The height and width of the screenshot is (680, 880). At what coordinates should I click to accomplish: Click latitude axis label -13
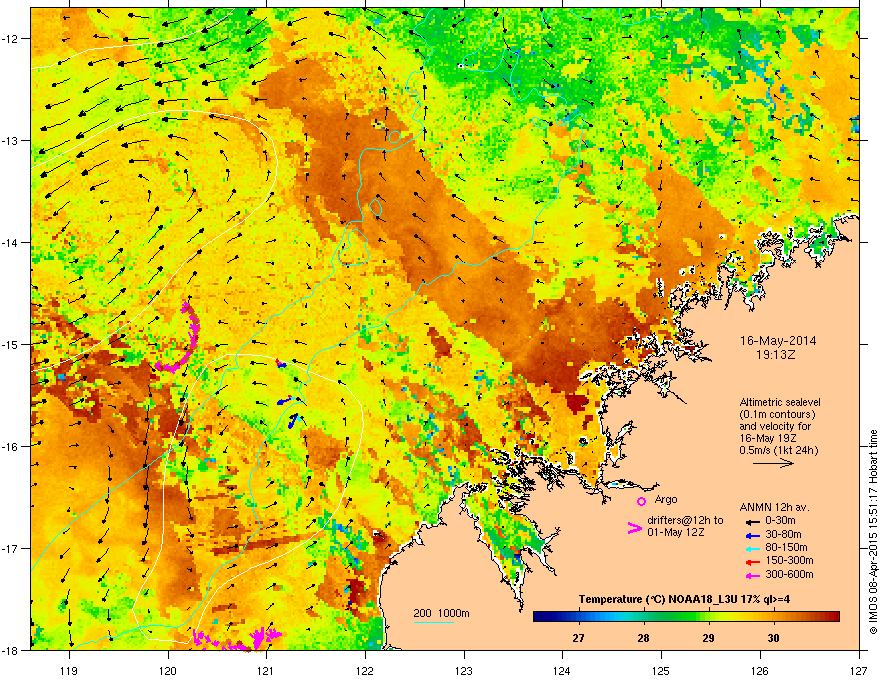(x=10, y=141)
